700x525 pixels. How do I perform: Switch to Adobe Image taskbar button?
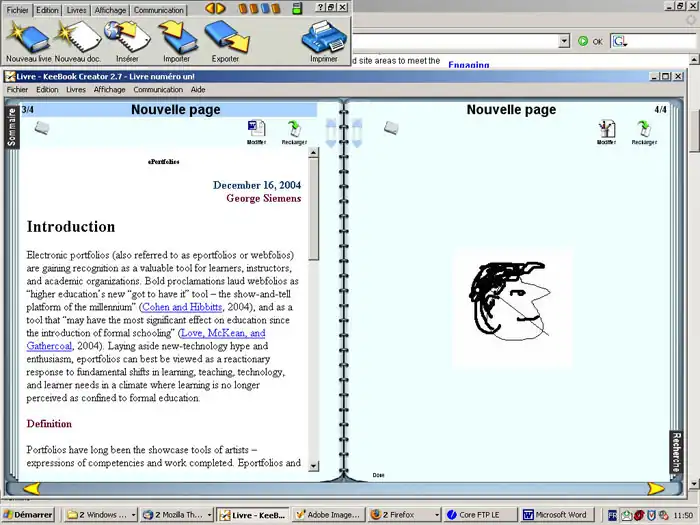329,515
